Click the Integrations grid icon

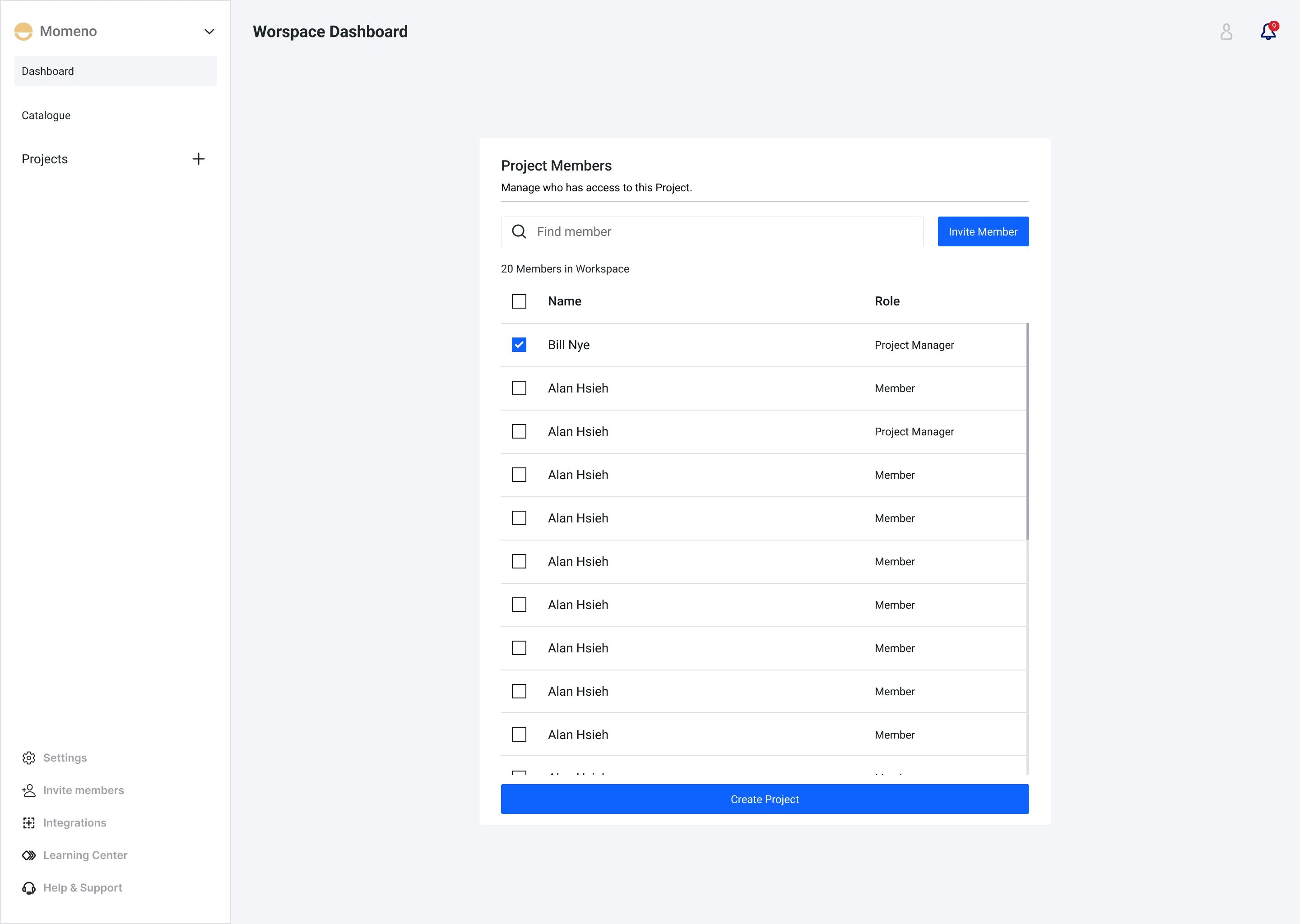[29, 823]
